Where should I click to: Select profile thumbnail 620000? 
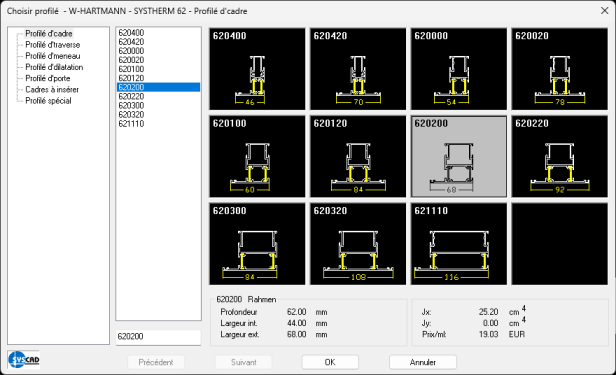pyautogui.click(x=459, y=69)
